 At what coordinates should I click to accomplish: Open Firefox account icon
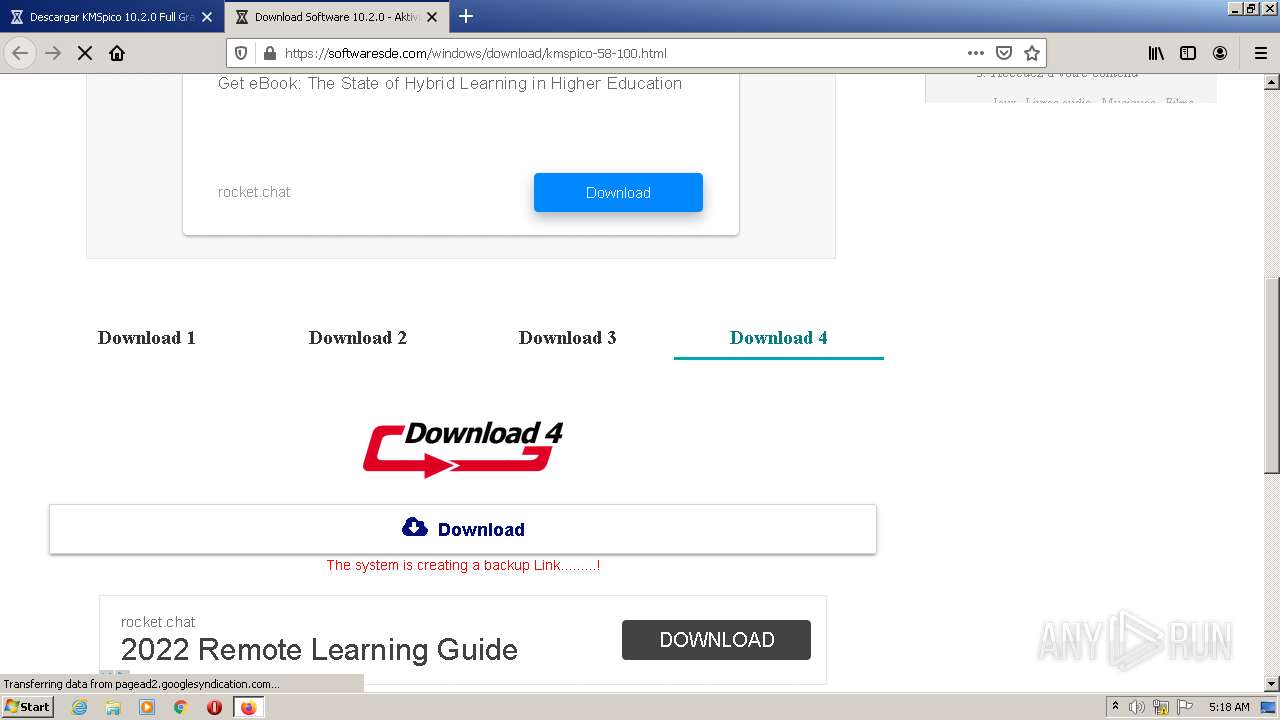pyautogui.click(x=1220, y=53)
